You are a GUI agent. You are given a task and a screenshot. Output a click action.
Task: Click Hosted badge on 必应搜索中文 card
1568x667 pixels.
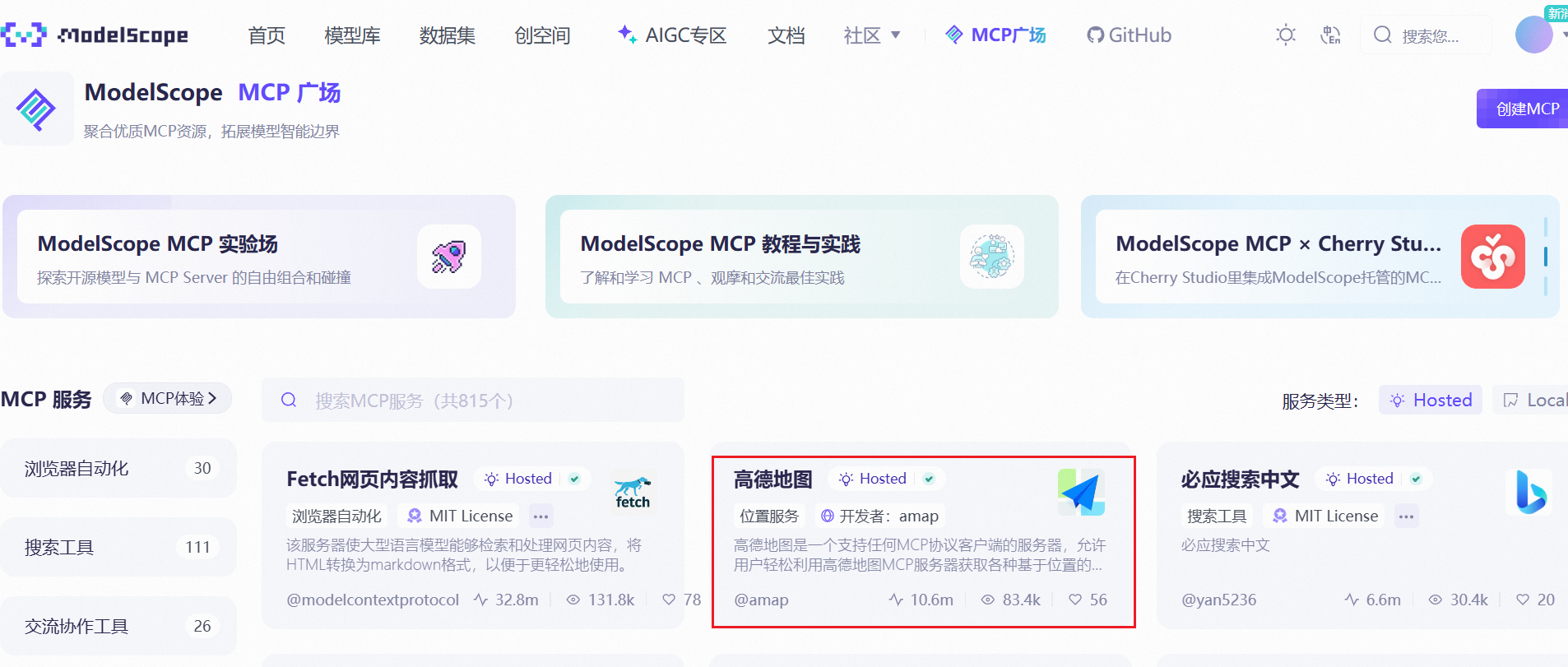pyautogui.click(x=1359, y=479)
